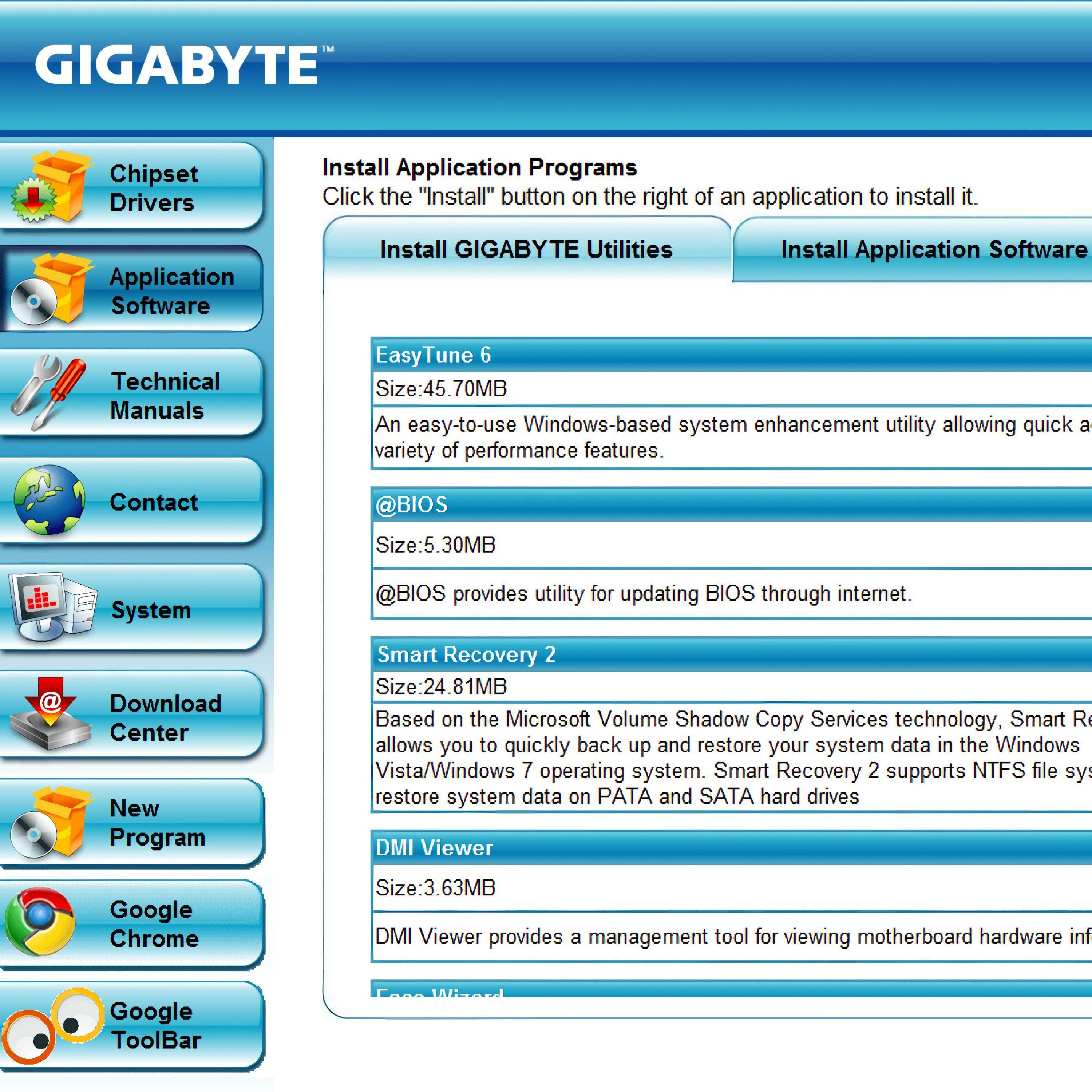Select the @BIOS entry header
Viewport: 1092px width, 1092px height.
click(731, 505)
